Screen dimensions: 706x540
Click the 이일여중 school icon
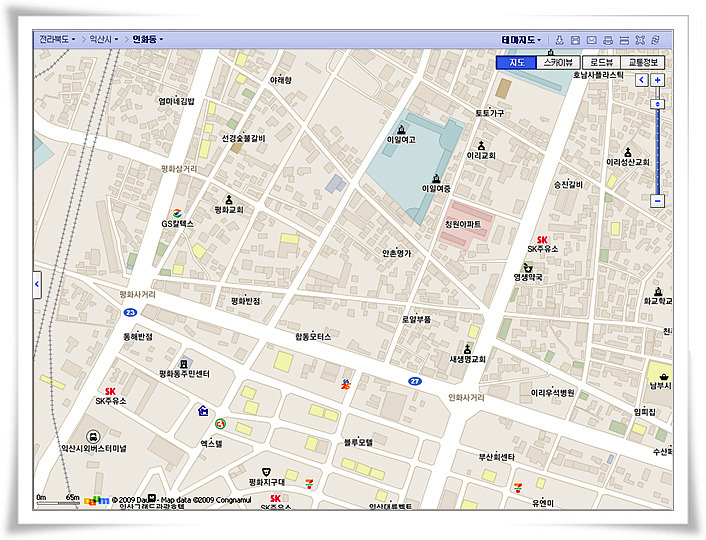click(436, 178)
